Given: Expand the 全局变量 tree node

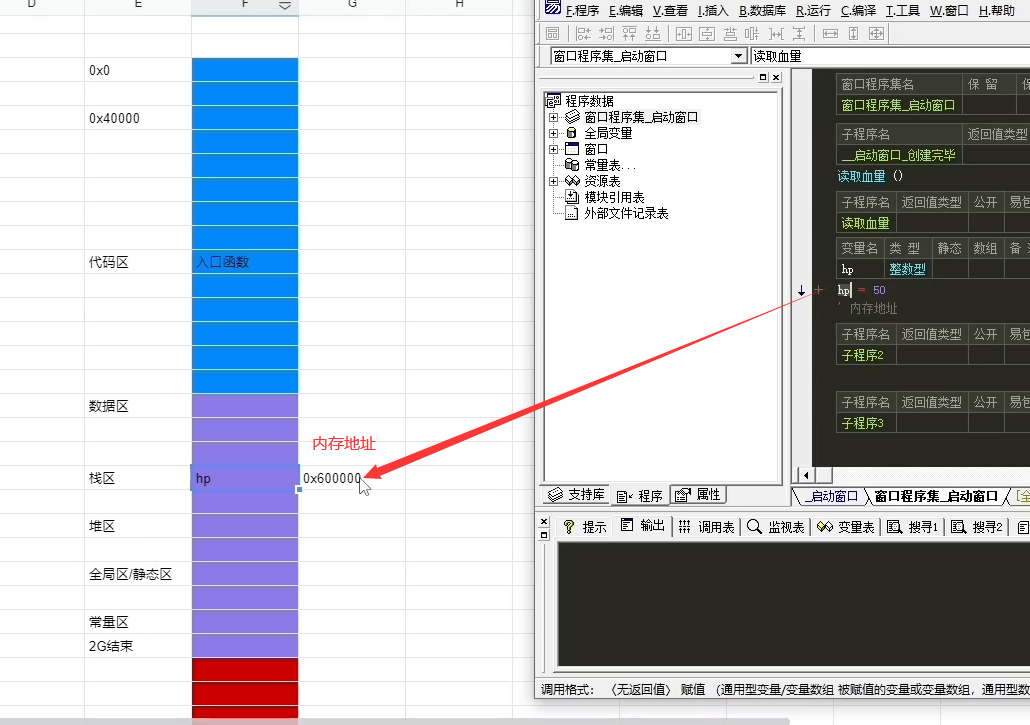Looking at the screenshot, I should pyautogui.click(x=554, y=133).
